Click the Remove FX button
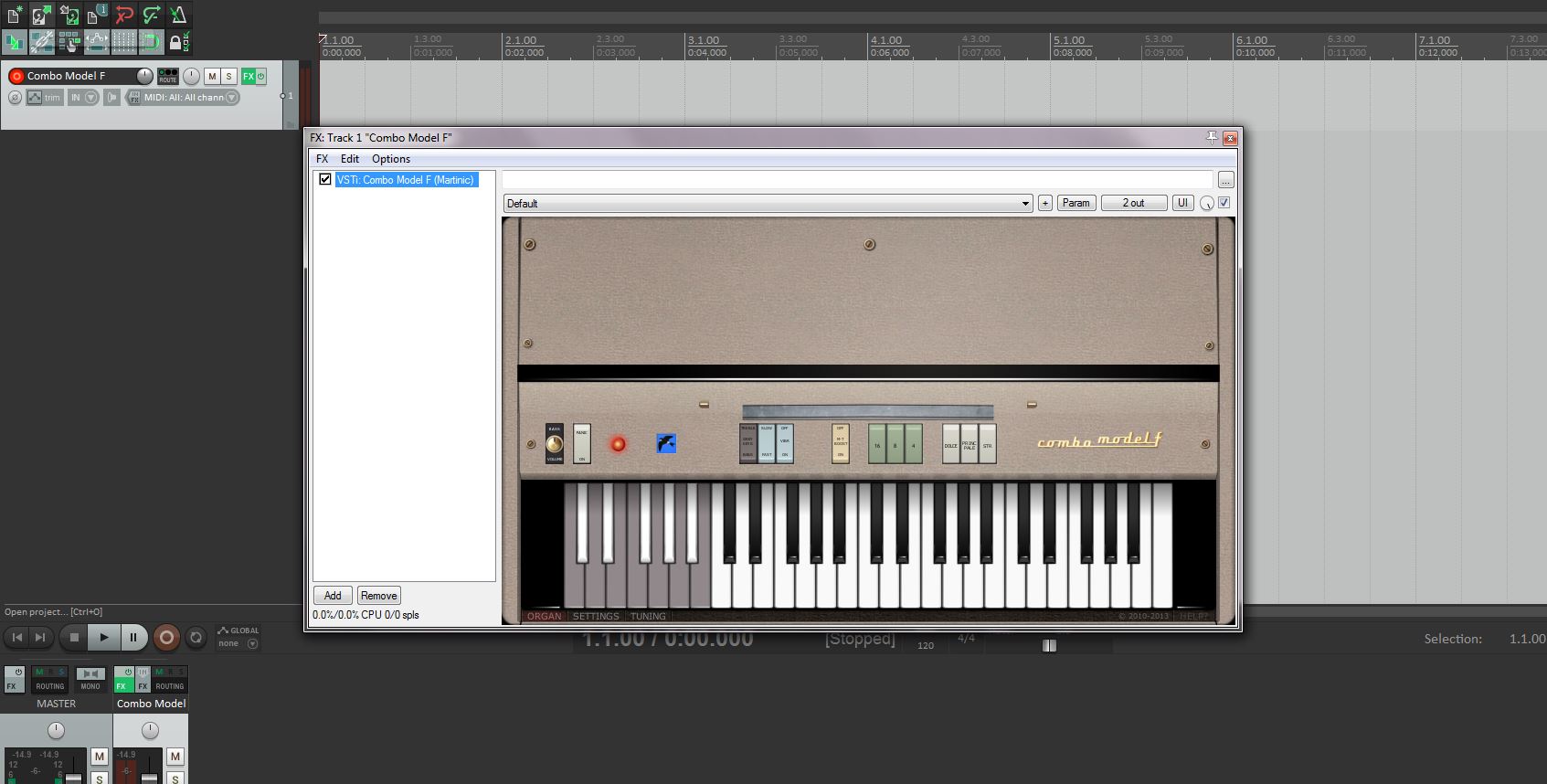1547x784 pixels. click(378, 596)
